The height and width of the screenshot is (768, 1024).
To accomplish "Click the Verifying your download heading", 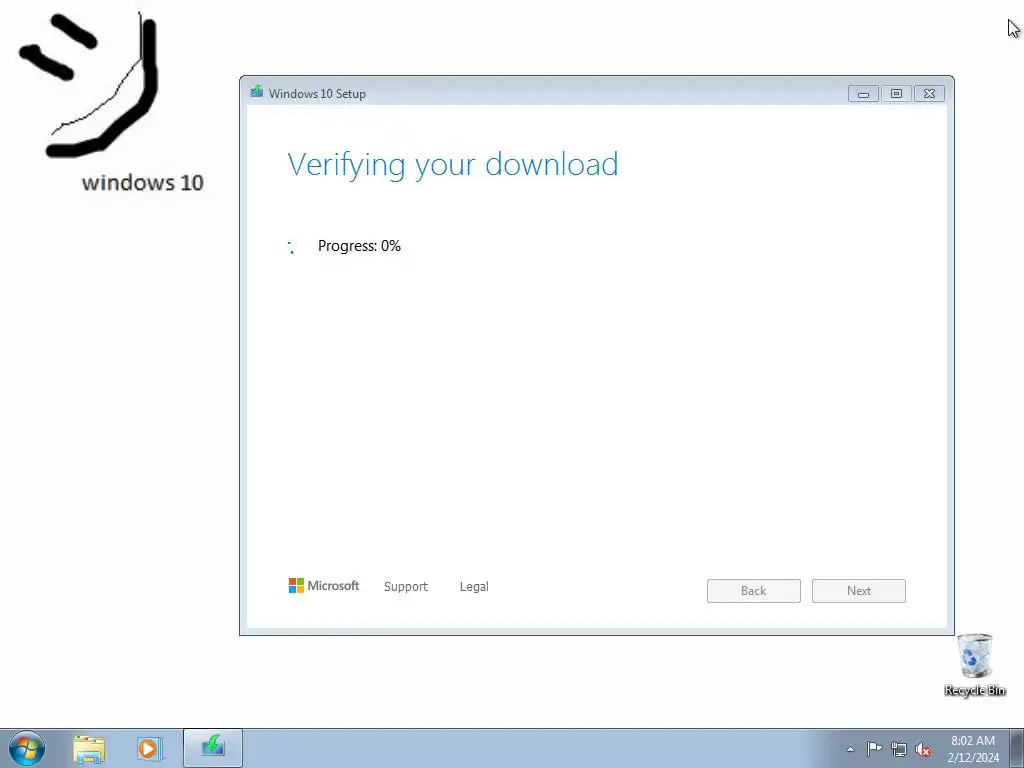I will [453, 165].
